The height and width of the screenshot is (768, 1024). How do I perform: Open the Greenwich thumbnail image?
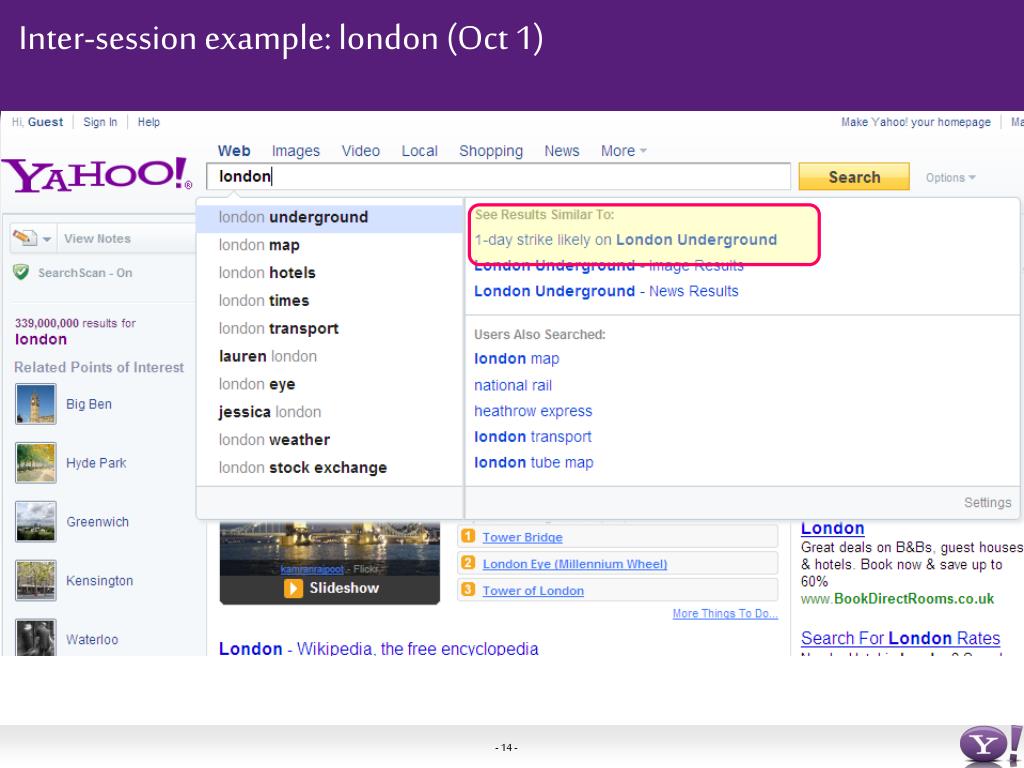tap(35, 522)
